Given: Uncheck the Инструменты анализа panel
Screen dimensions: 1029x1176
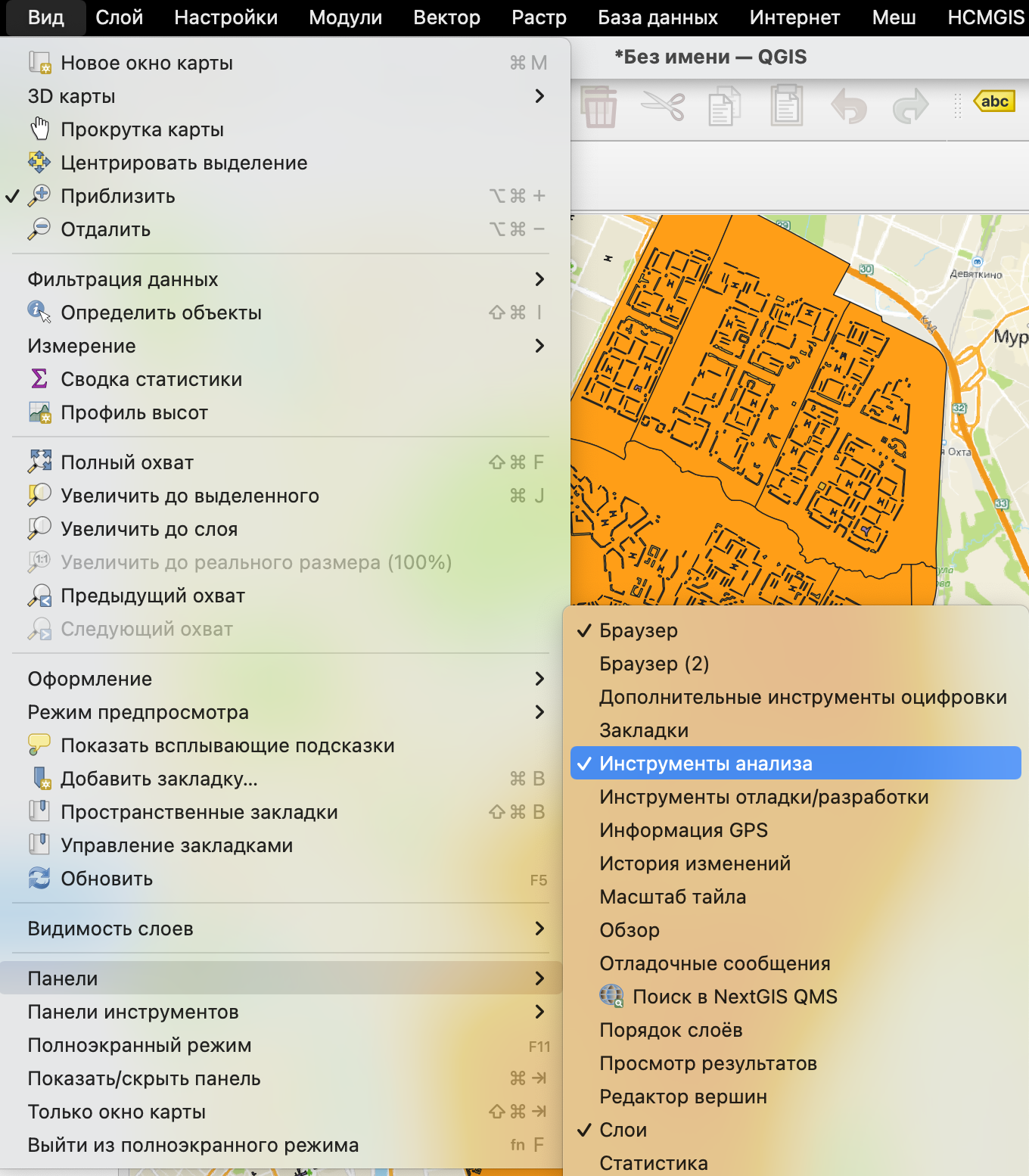Looking at the screenshot, I should coord(705,764).
